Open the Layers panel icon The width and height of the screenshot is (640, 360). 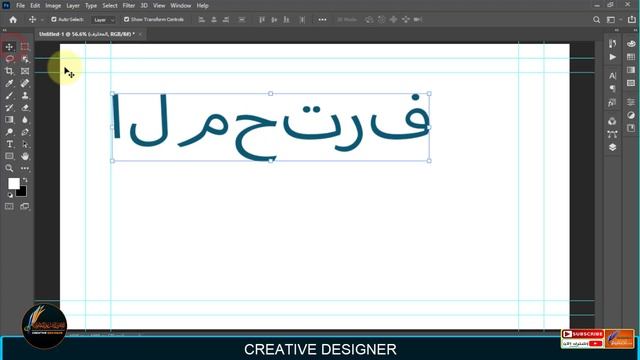612,147
